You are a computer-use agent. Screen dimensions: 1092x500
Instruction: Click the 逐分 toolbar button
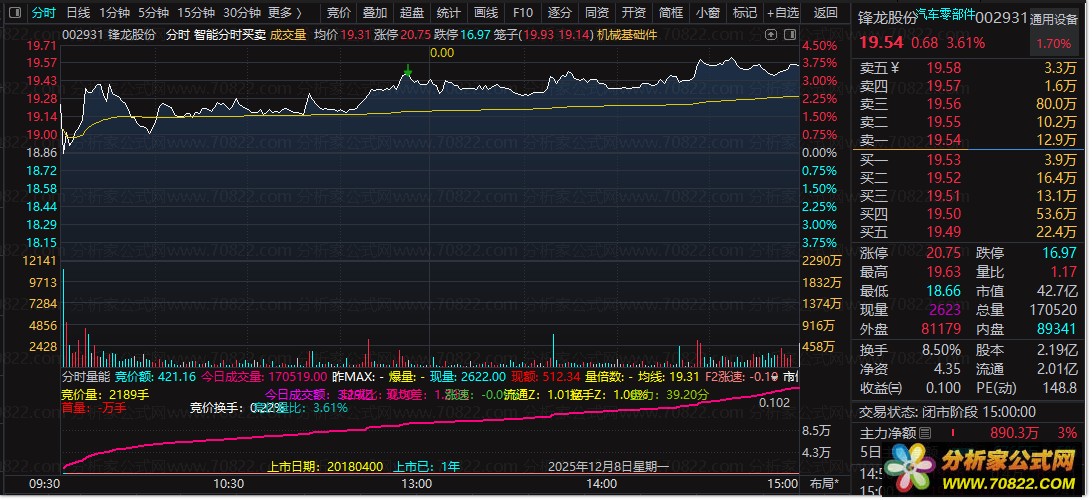[560, 13]
